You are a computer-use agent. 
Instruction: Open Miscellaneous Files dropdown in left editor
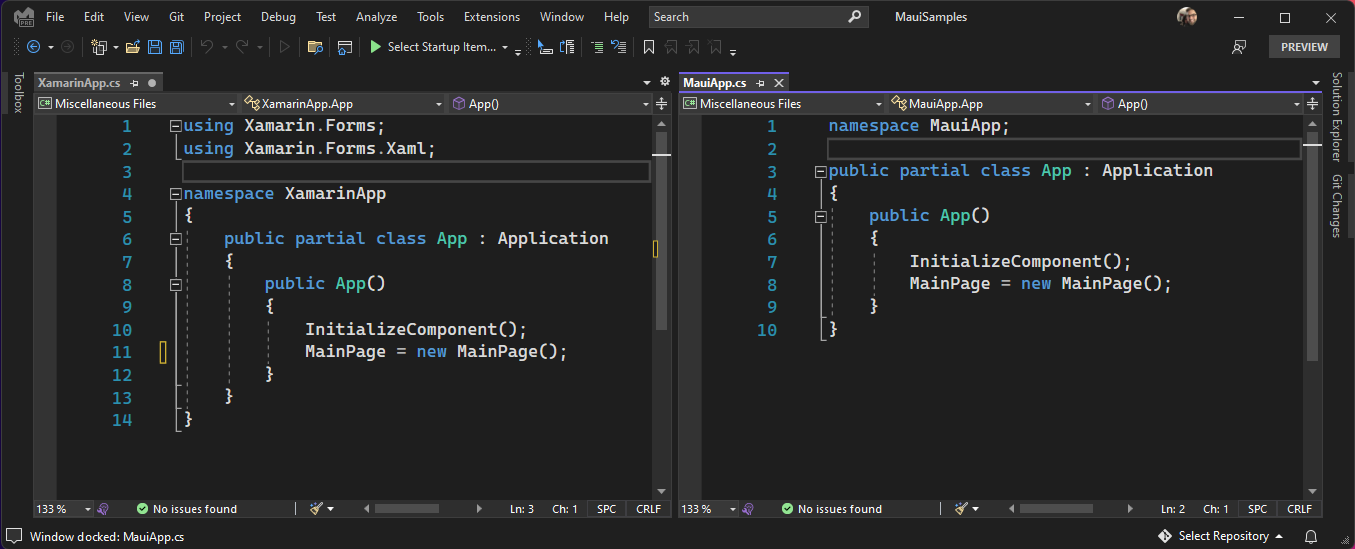coord(137,104)
